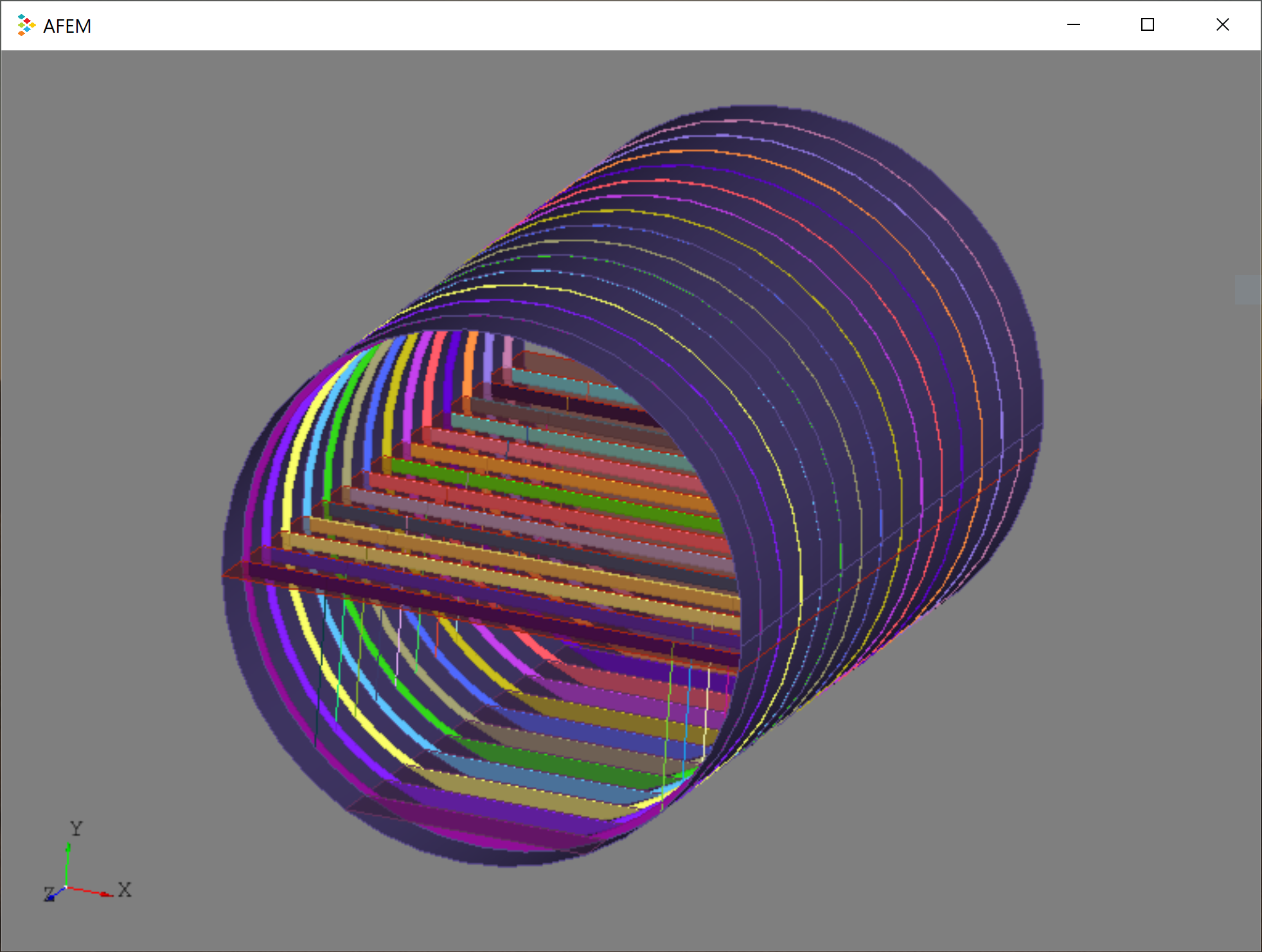Click the AFEM window title text
1262x952 pixels.
coord(67,26)
